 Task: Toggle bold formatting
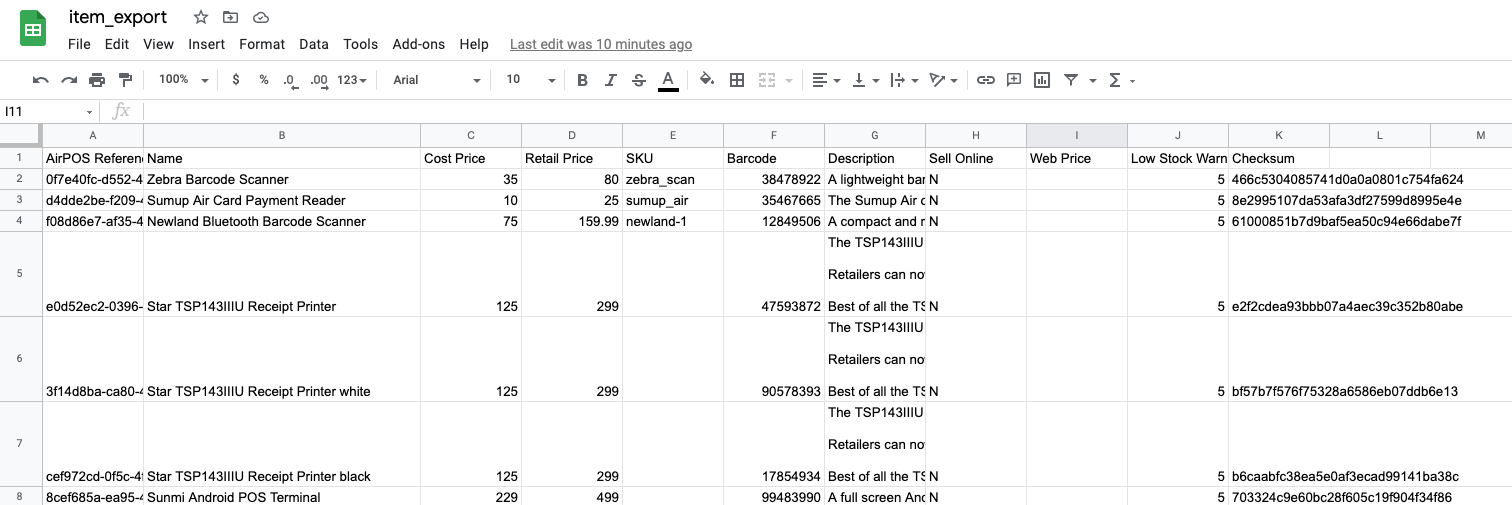tap(583, 80)
